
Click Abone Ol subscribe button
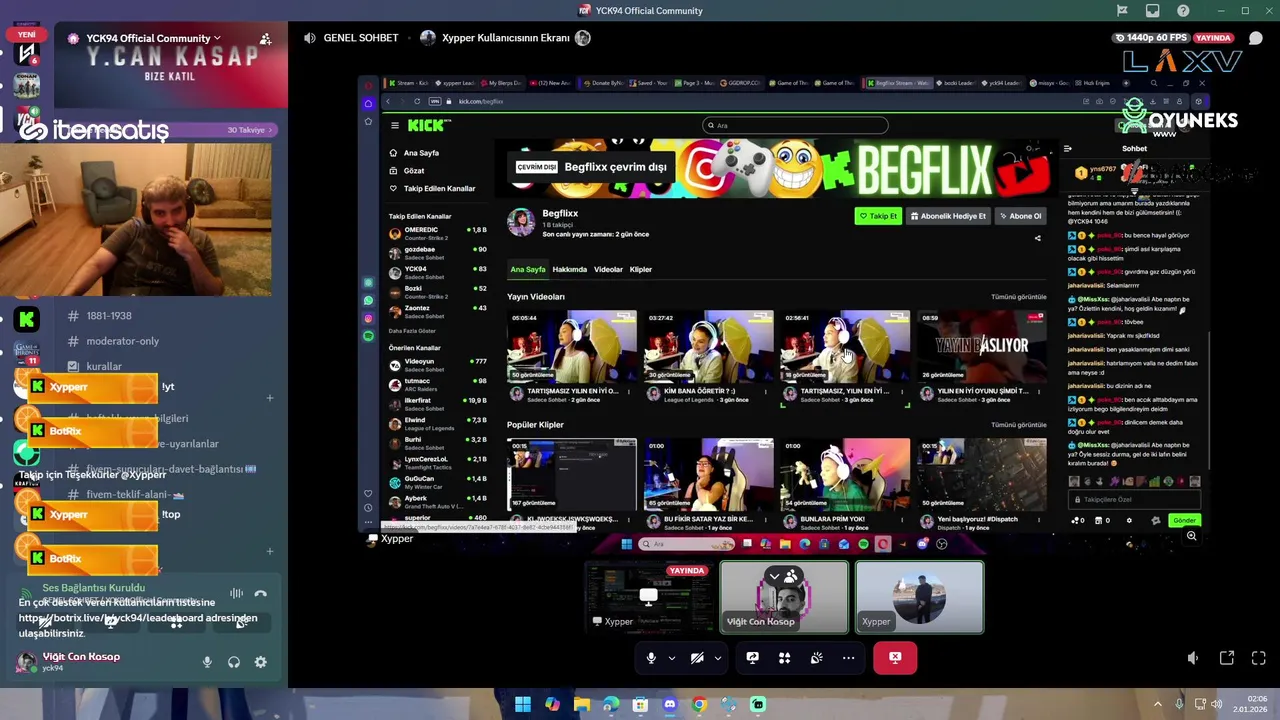(1020, 216)
